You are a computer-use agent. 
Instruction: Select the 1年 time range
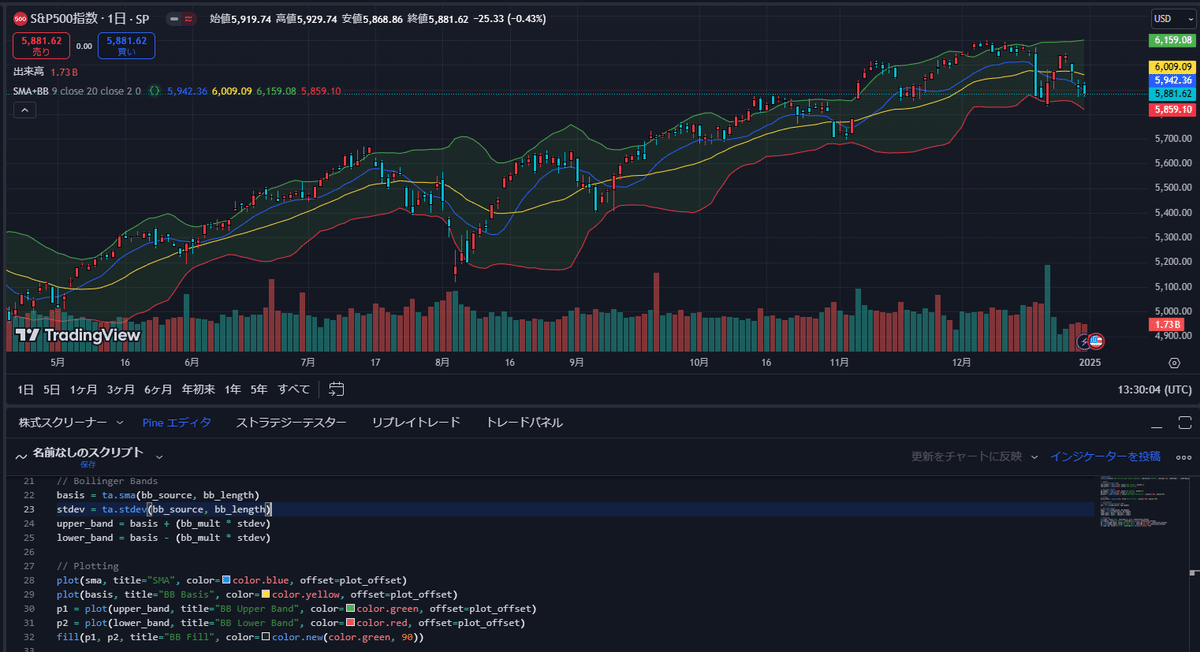click(232, 389)
